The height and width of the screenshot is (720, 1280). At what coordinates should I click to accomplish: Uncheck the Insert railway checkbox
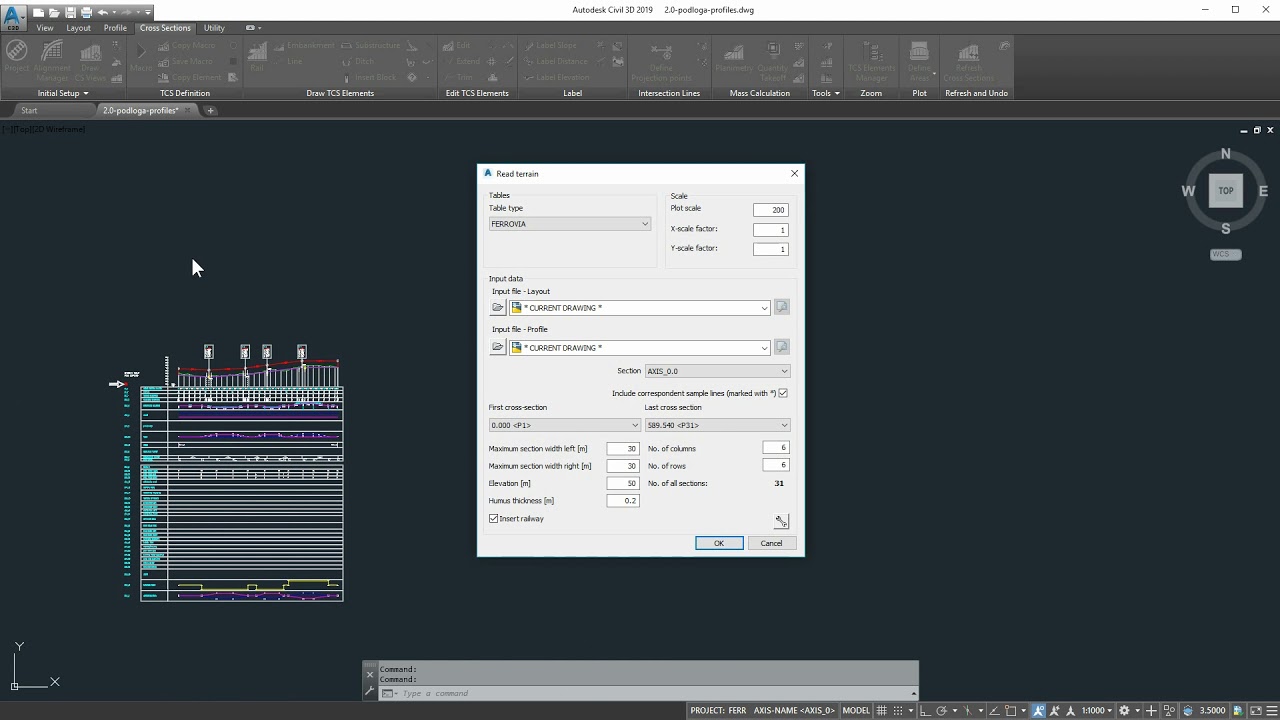[x=494, y=518]
